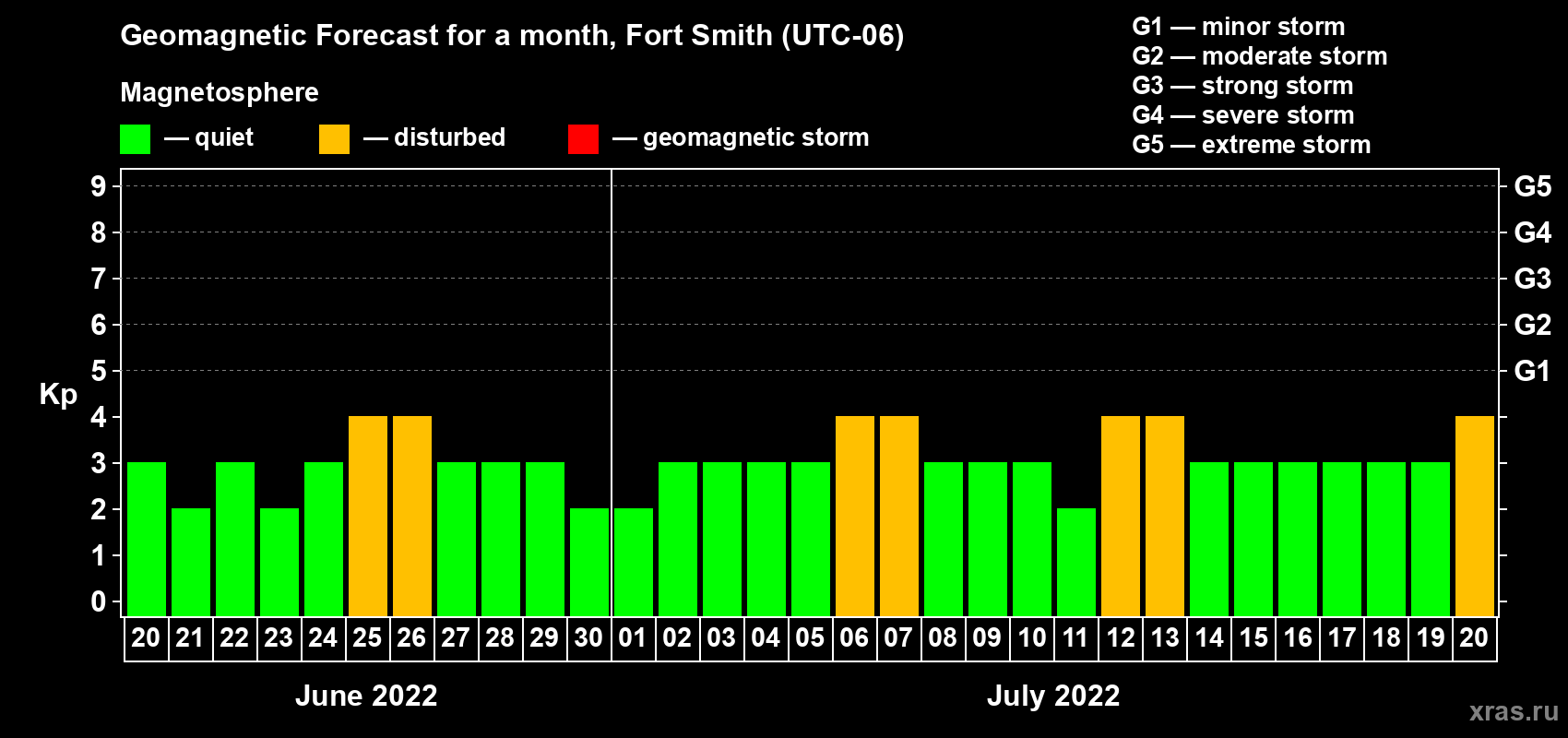Click the Geomagnetic Forecast chart title
The width and height of the screenshot is (1568, 738).
(512, 35)
